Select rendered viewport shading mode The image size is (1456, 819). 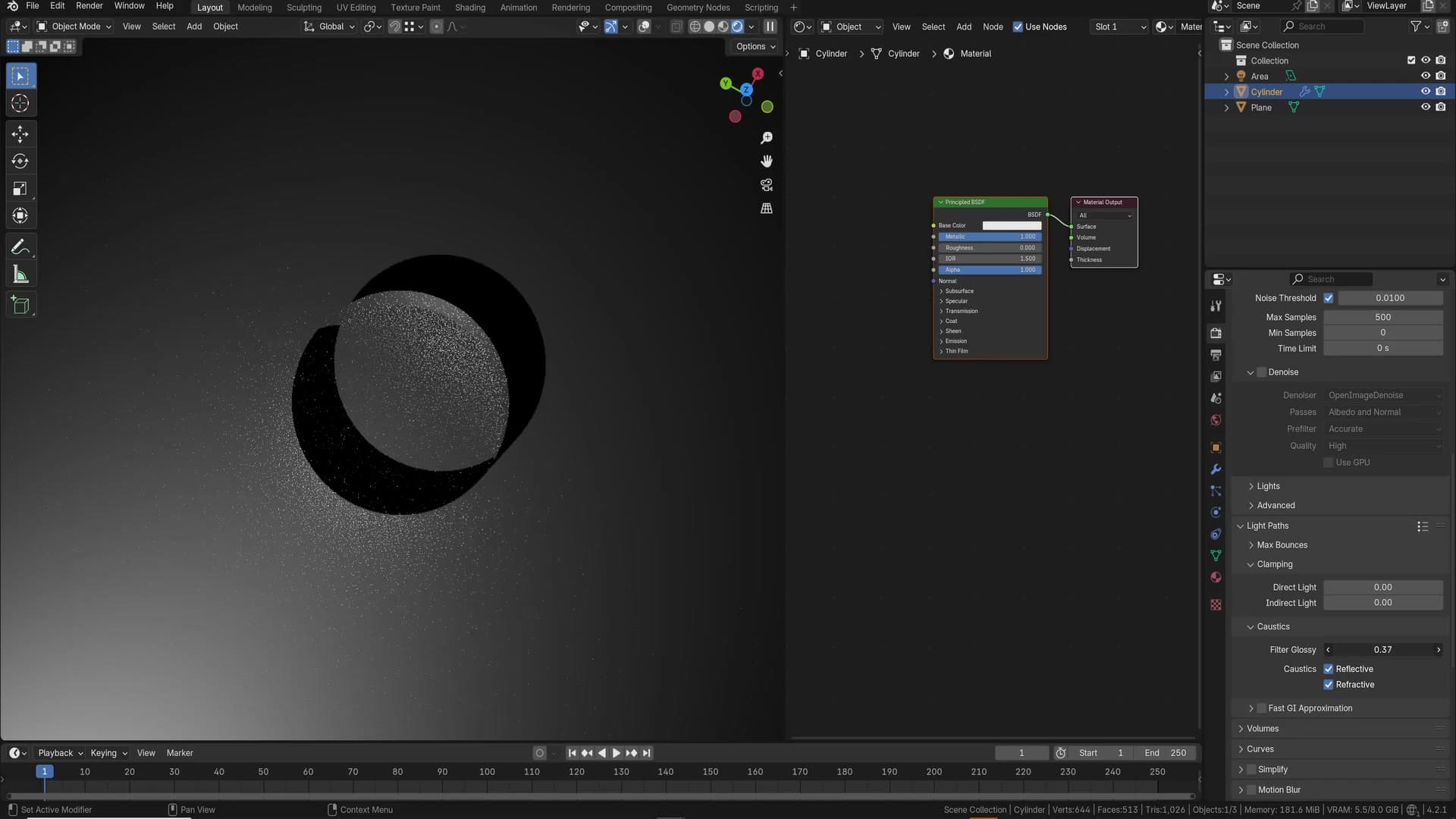tap(737, 27)
